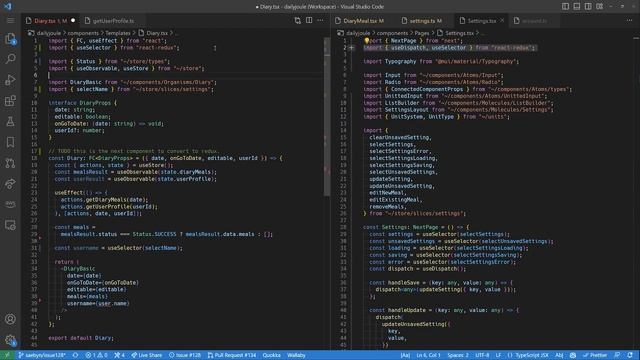Open the hamburger application menu

point(10,20)
